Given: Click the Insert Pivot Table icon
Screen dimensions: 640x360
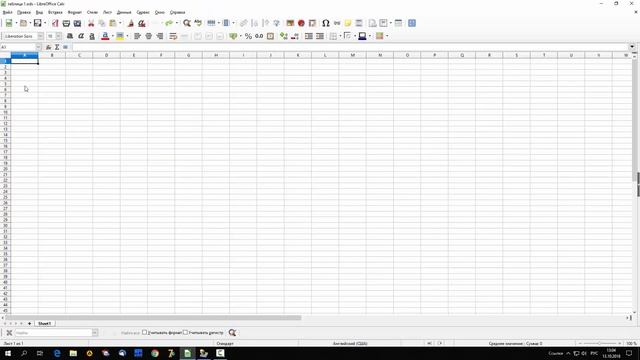Looking at the screenshot, I should (x=312, y=23).
